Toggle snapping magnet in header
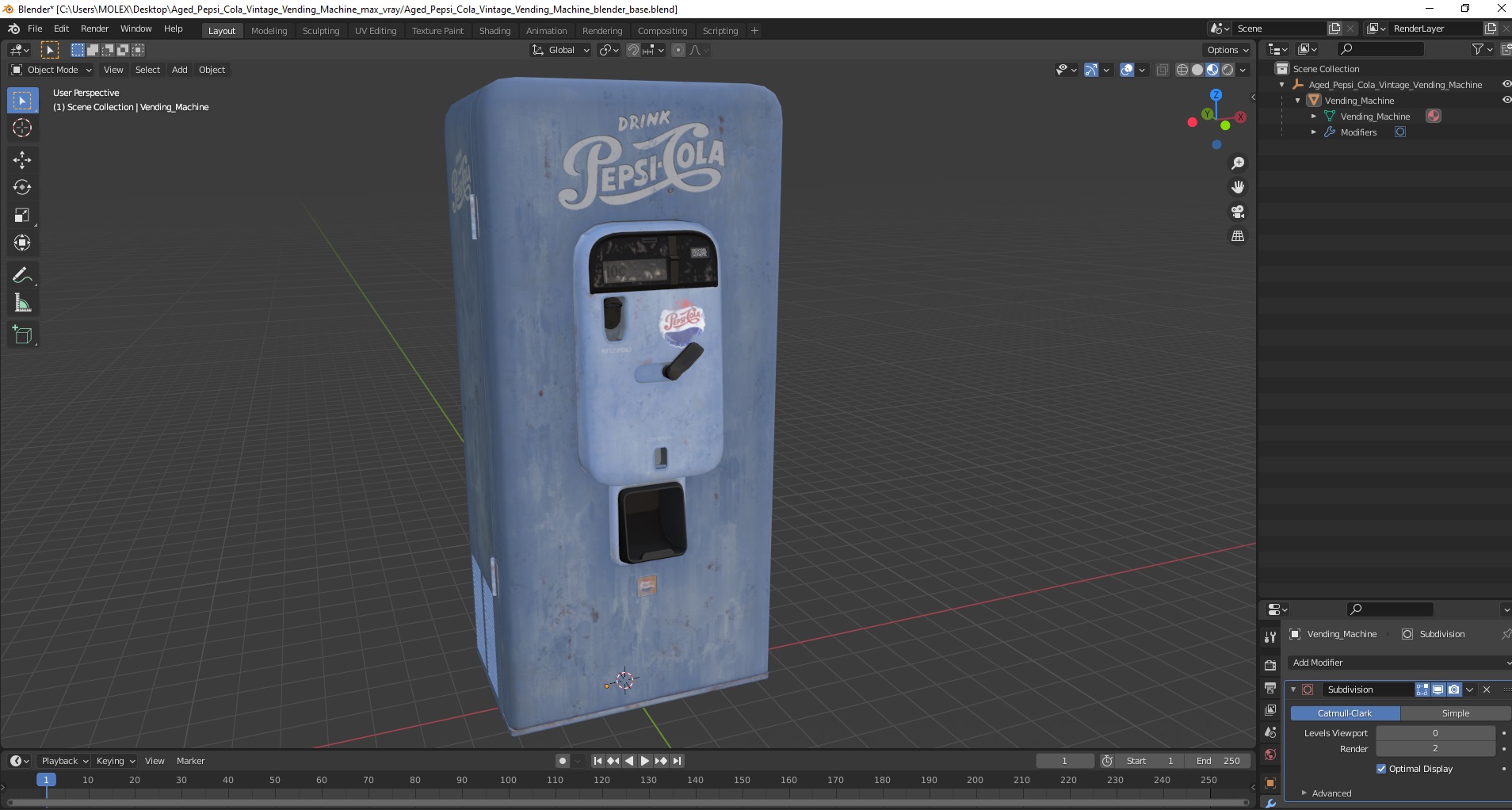The height and width of the screenshot is (810, 1512). coord(632,50)
